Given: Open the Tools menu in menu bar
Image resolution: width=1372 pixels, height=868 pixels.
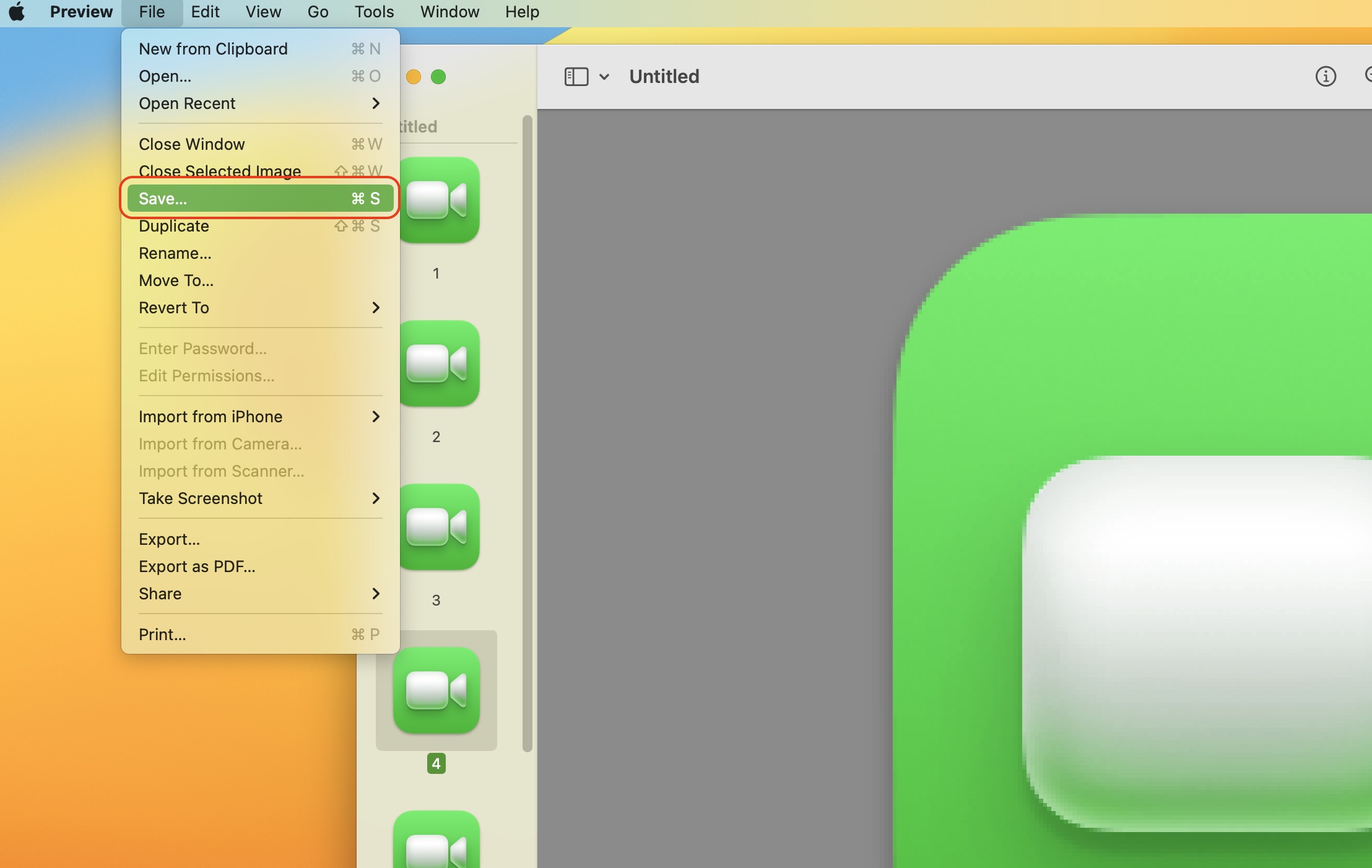Looking at the screenshot, I should click(374, 12).
